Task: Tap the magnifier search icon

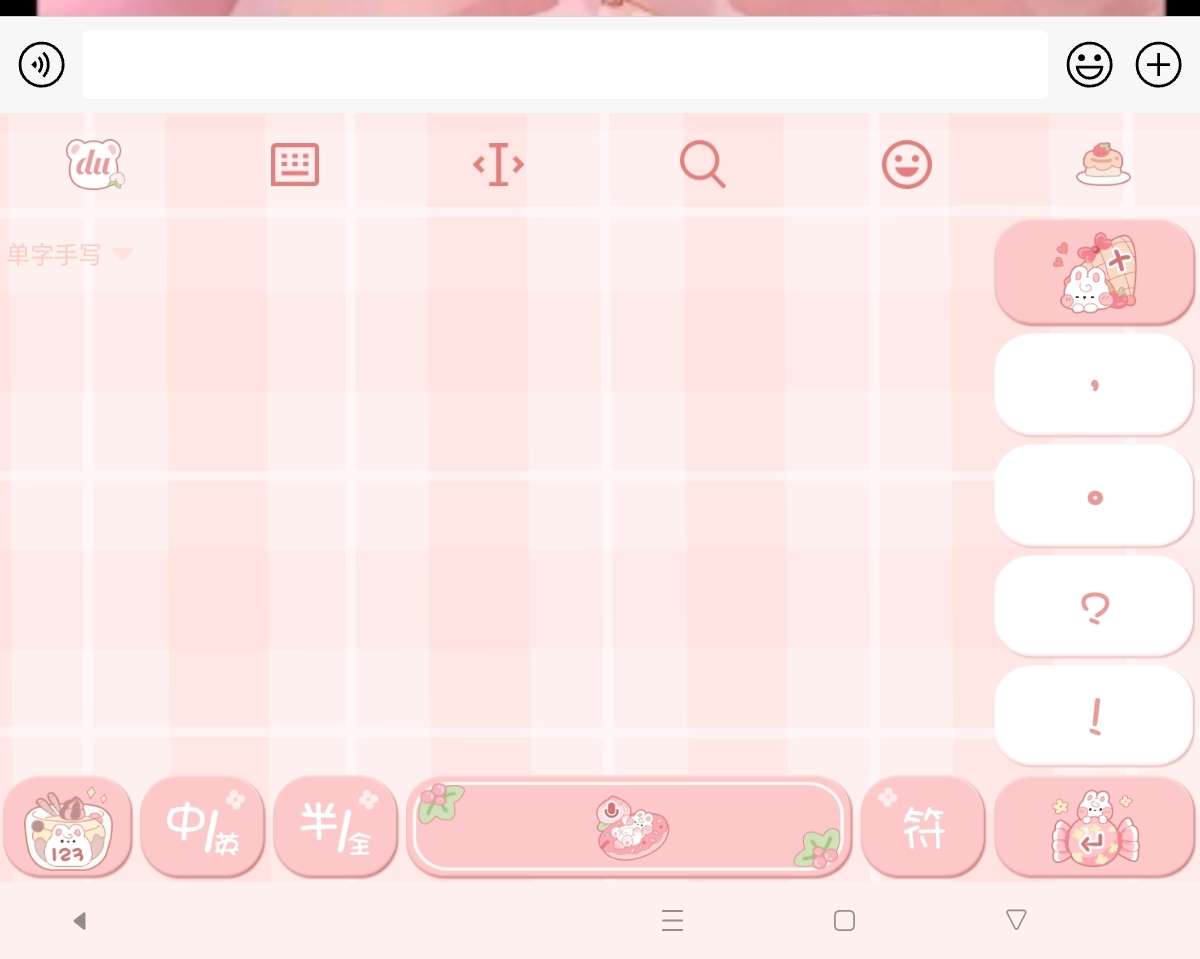Action: (x=702, y=165)
